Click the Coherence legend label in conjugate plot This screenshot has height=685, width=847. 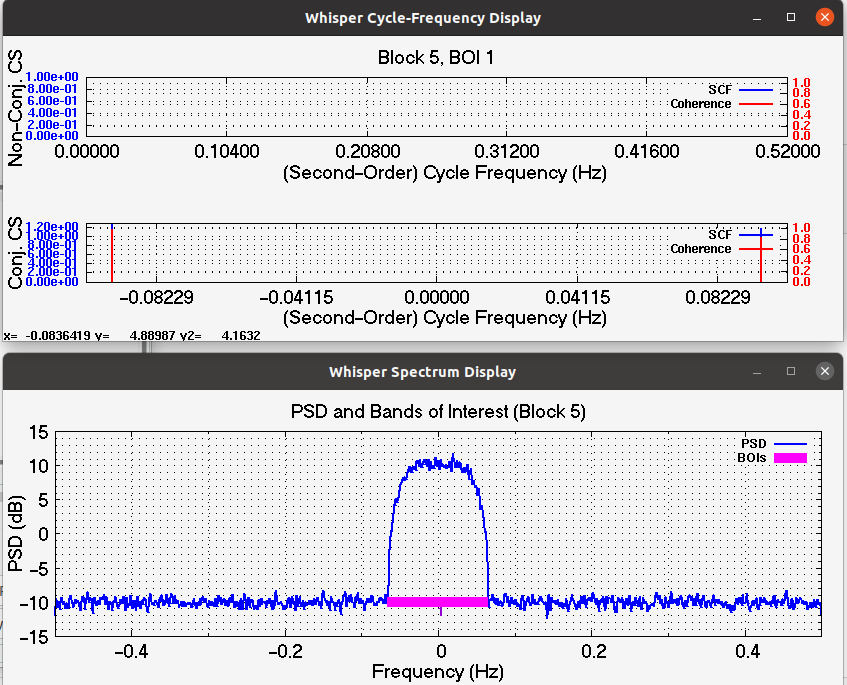[699, 248]
